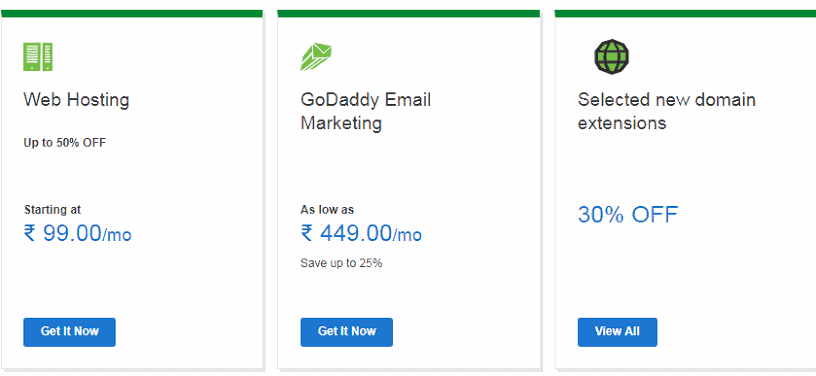Screen dimensions: 816x376
Task: Click the green server Web Hosting icon
Action: coord(38,57)
